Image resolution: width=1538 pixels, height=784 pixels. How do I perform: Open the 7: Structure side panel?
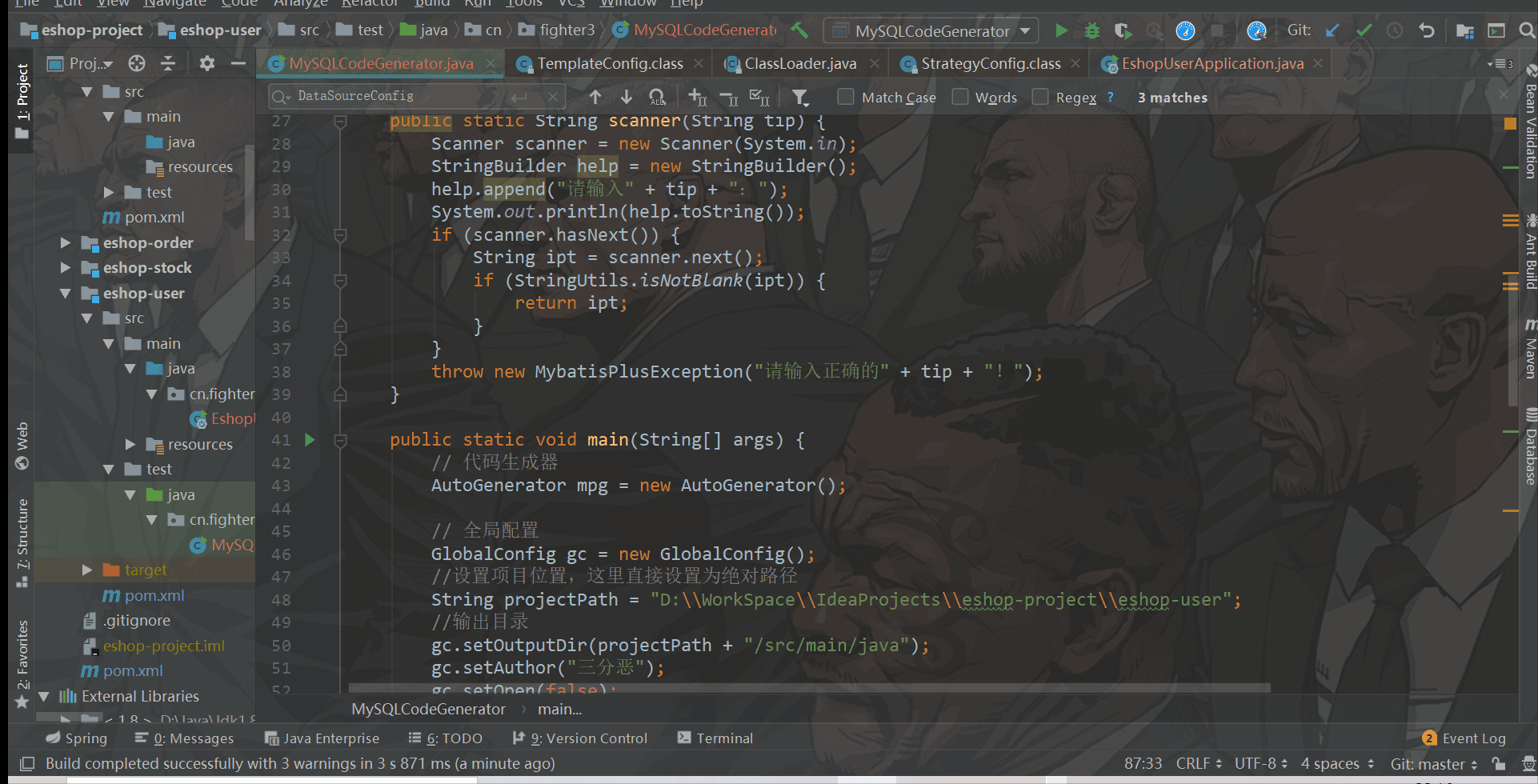pos(22,542)
